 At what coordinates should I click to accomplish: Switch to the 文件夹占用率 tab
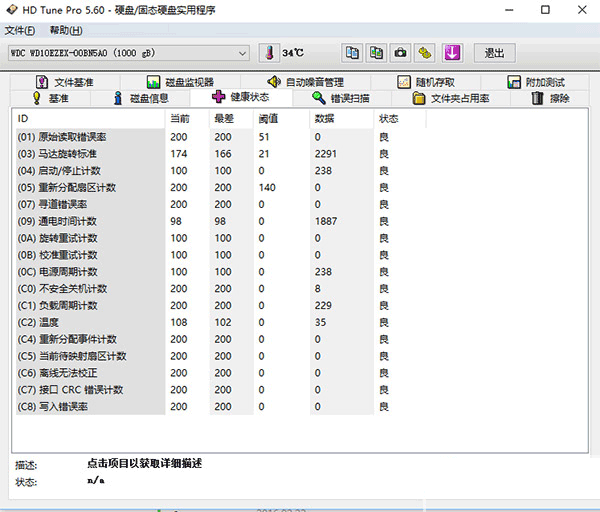coord(451,98)
